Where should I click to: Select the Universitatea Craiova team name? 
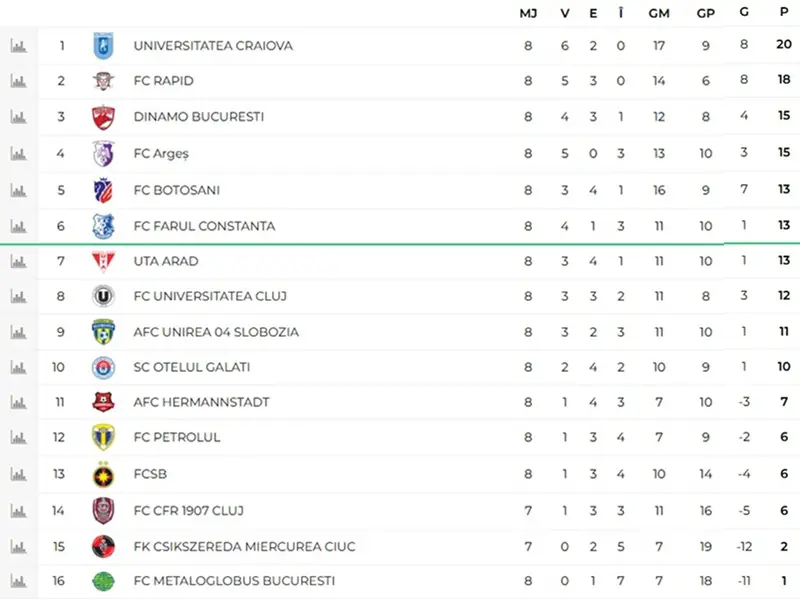(213, 46)
